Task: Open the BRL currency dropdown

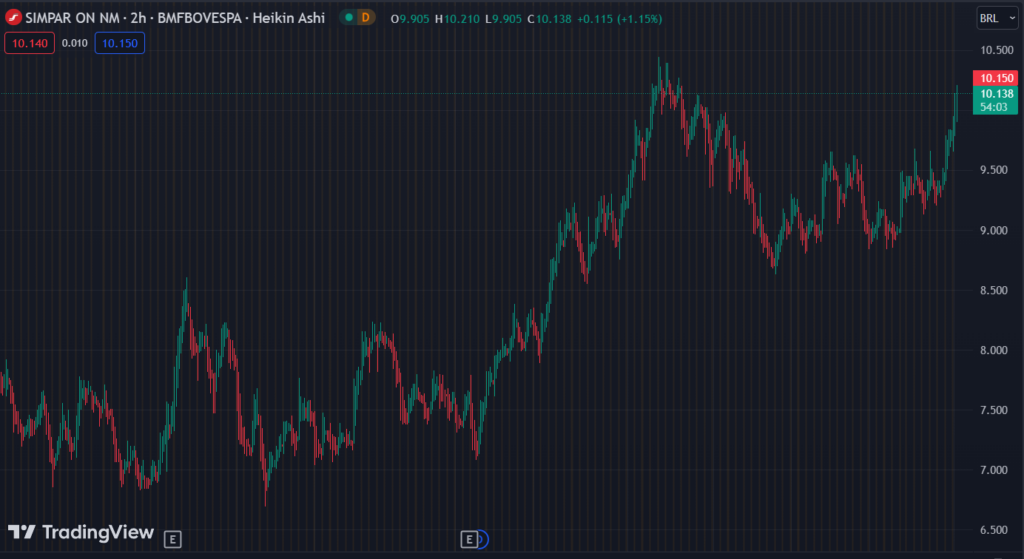Action: pyautogui.click(x=997, y=18)
